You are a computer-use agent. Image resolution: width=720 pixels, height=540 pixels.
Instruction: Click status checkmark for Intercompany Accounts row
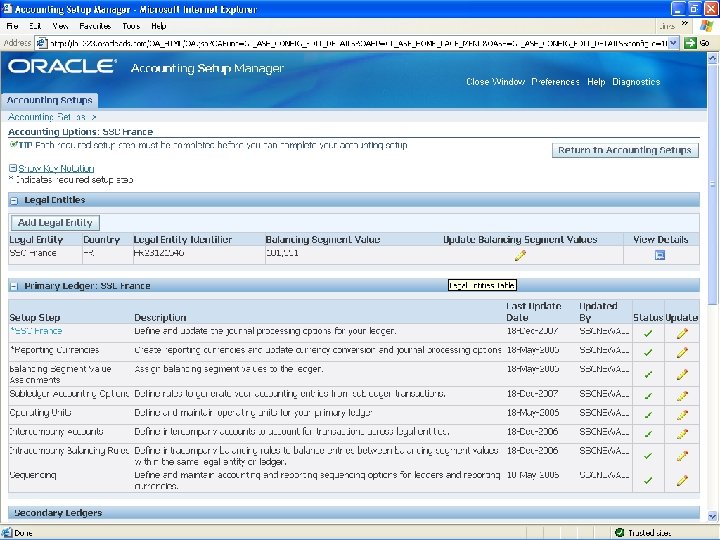[x=648, y=434]
